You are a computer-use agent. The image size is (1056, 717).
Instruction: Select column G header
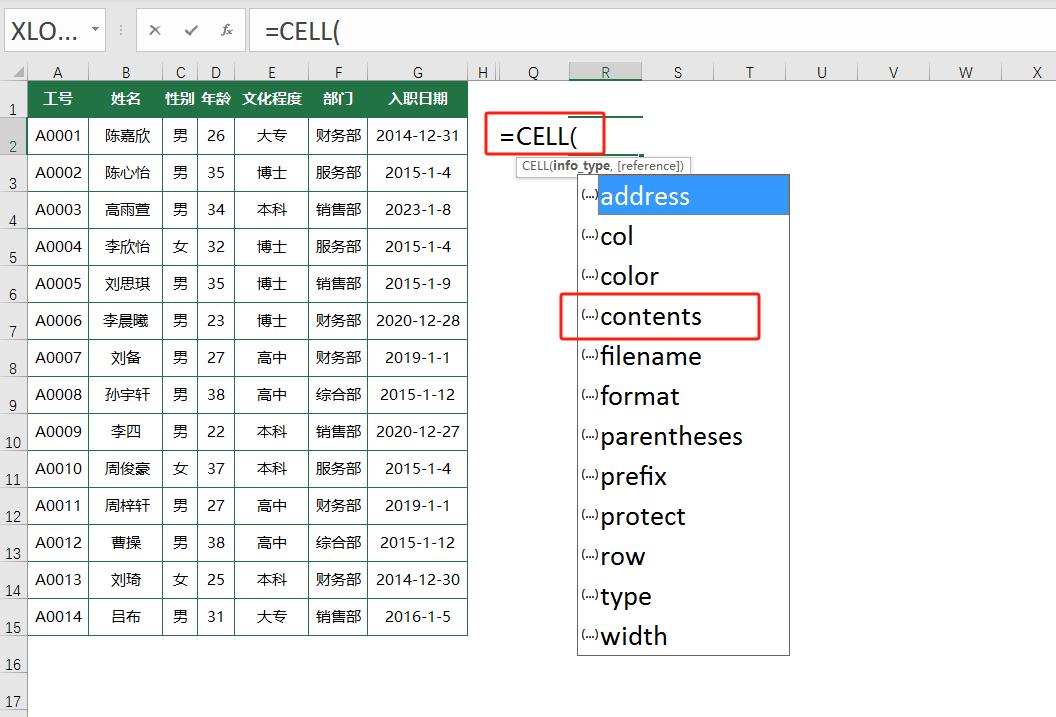coord(418,72)
